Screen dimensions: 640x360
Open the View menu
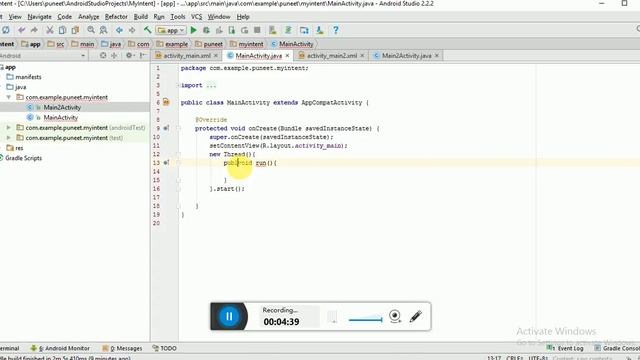(15, 17)
